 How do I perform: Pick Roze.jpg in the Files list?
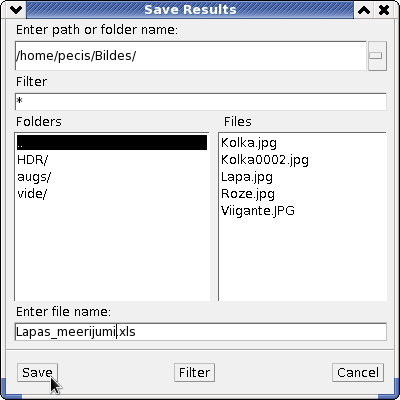click(x=248, y=194)
